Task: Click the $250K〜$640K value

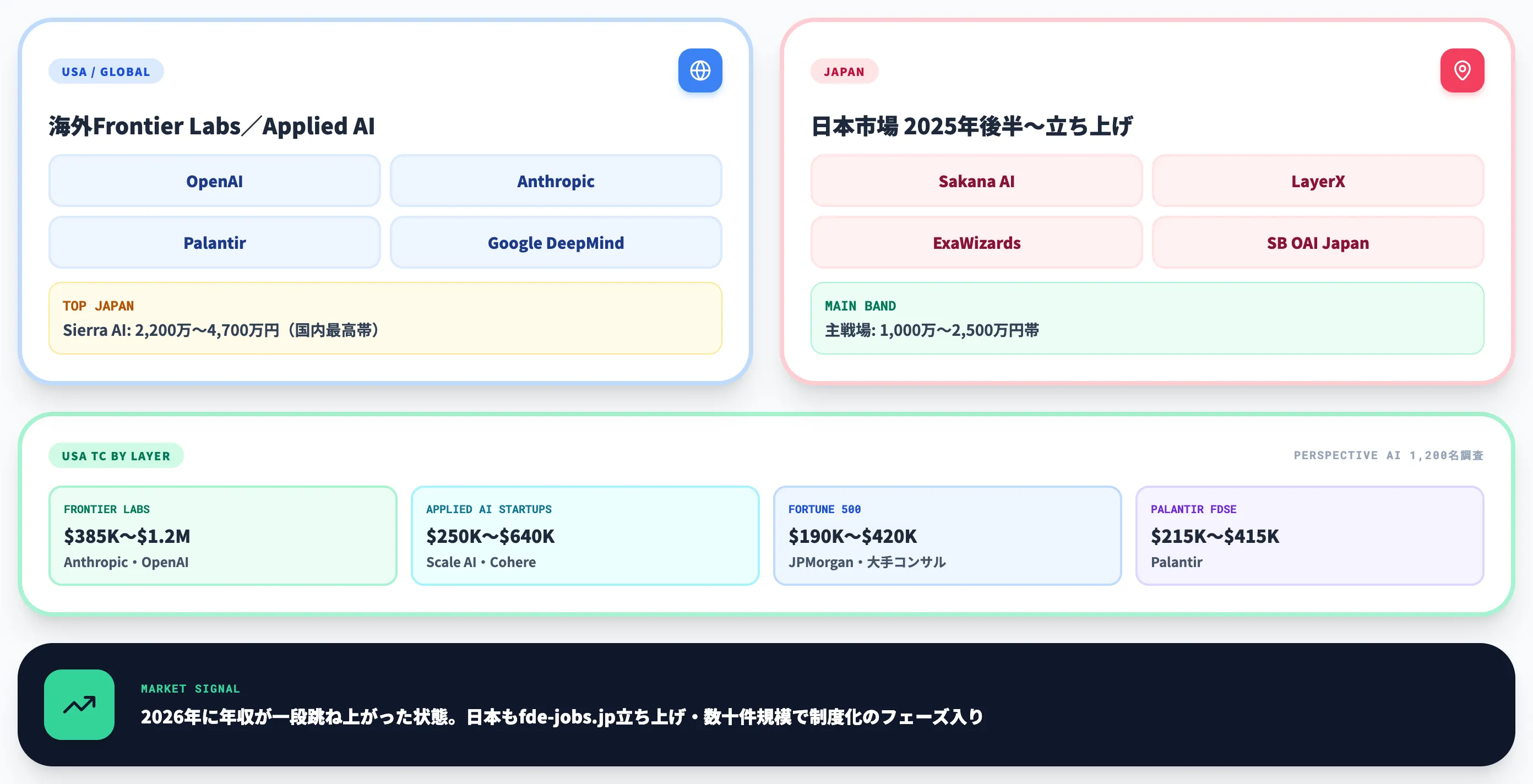Action: [490, 536]
